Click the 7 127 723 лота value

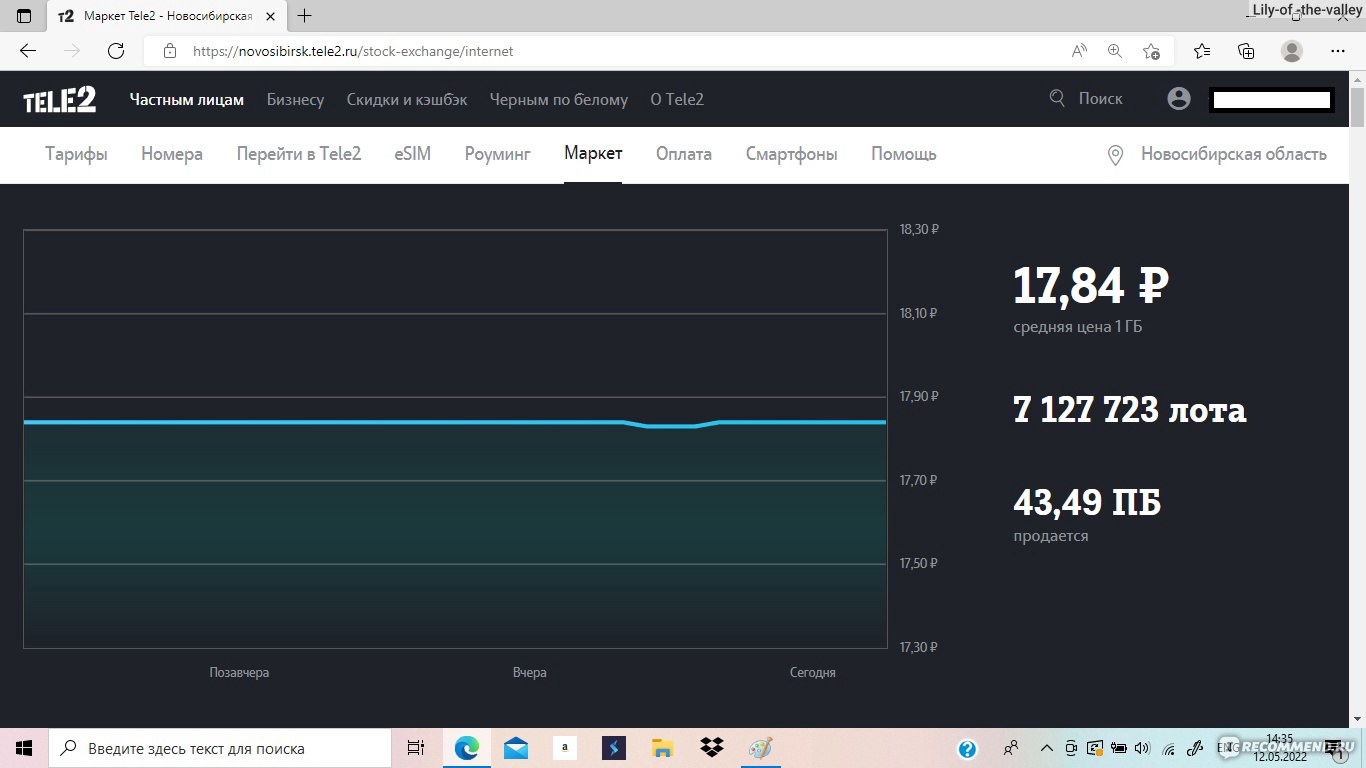coord(1130,410)
